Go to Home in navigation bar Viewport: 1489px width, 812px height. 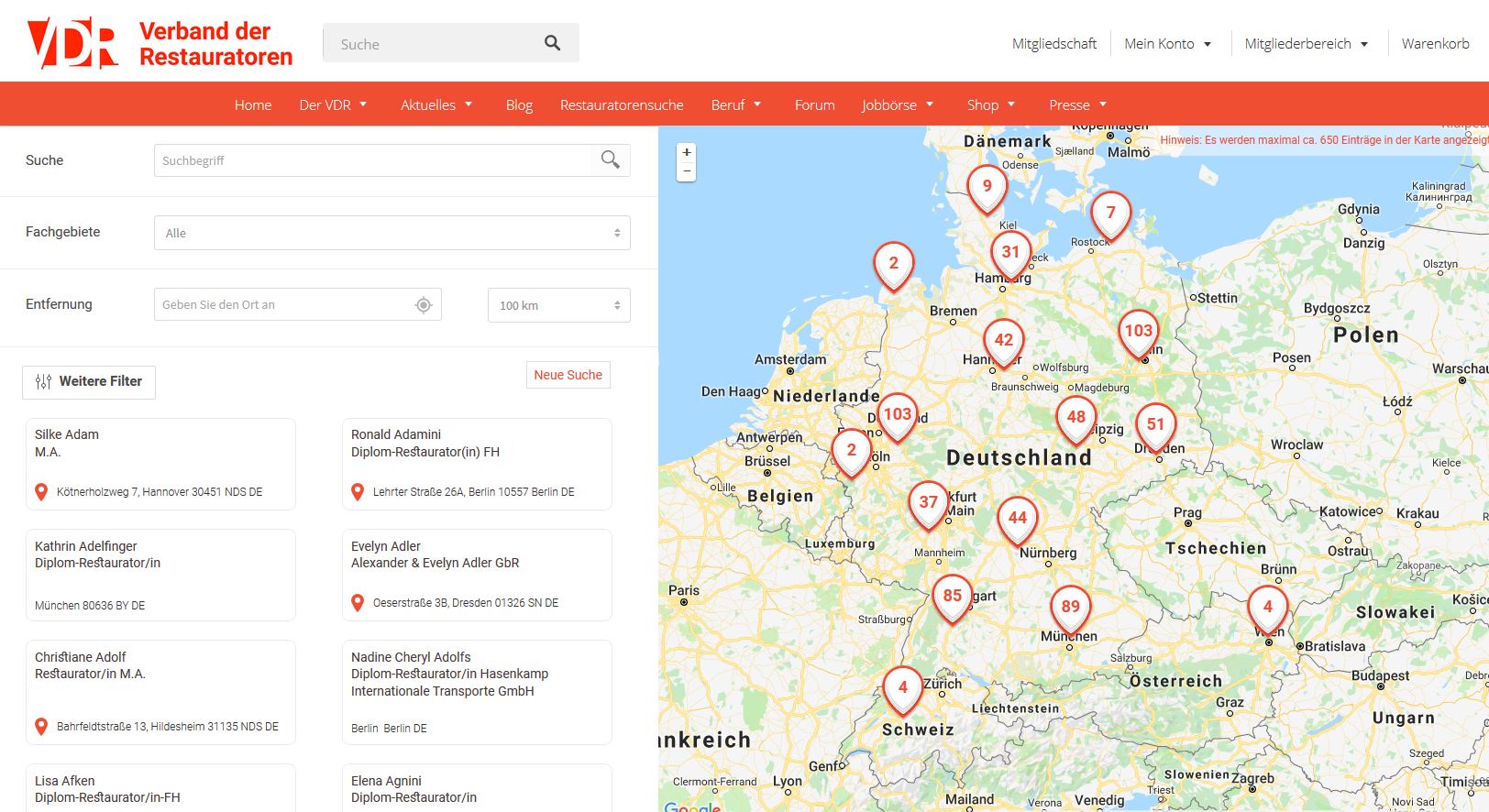click(x=253, y=104)
